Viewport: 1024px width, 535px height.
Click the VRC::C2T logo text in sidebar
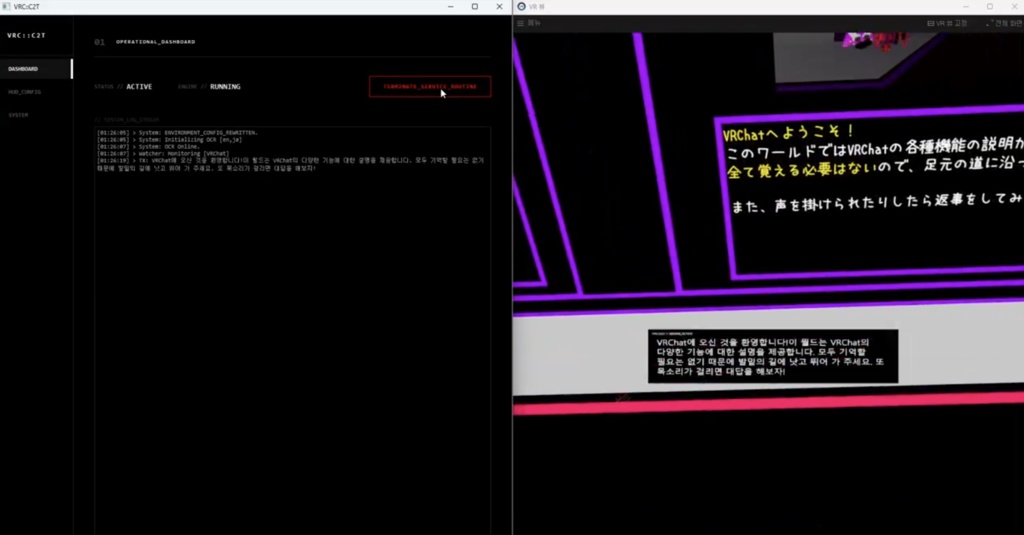pyautogui.click(x=27, y=35)
